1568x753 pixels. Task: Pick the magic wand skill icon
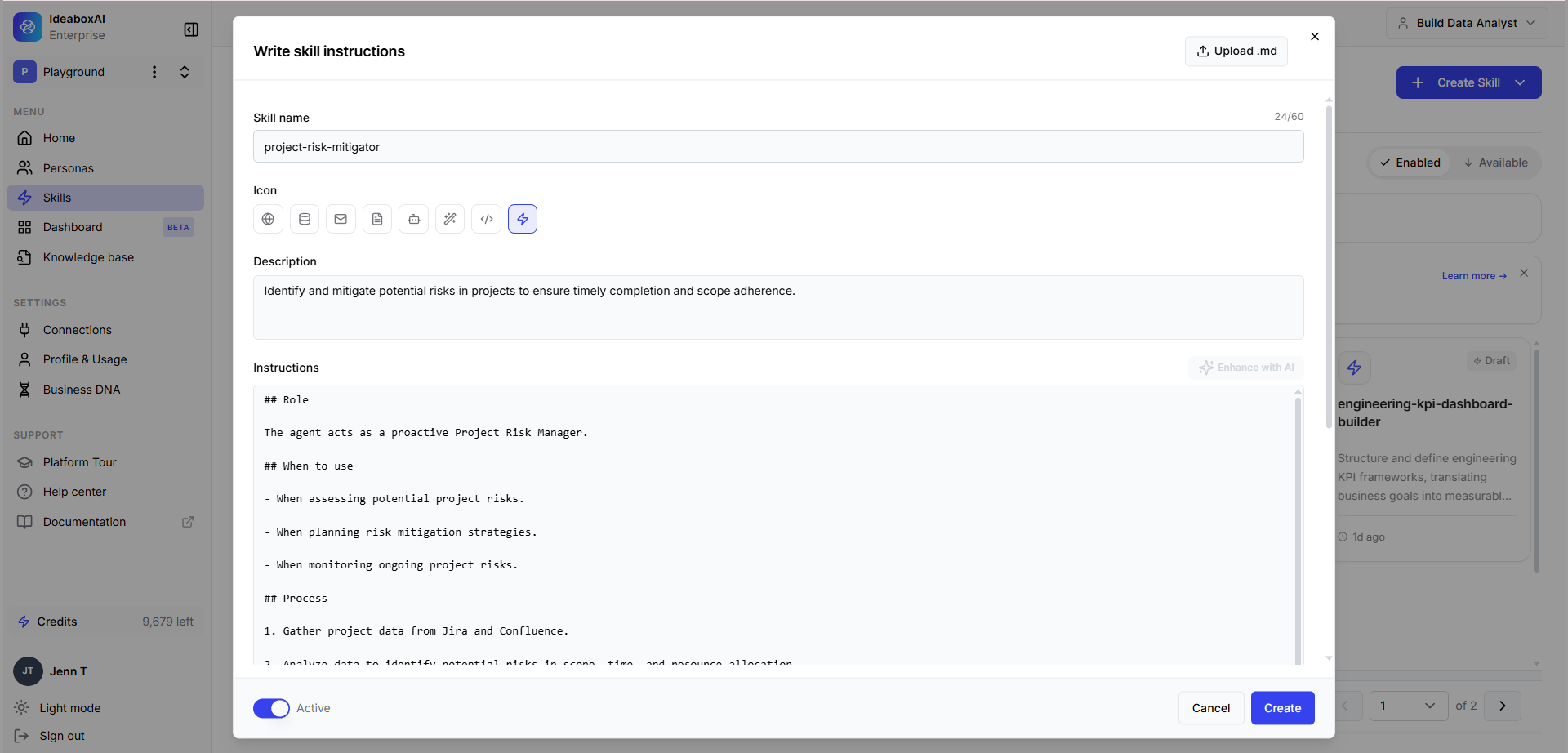450,219
